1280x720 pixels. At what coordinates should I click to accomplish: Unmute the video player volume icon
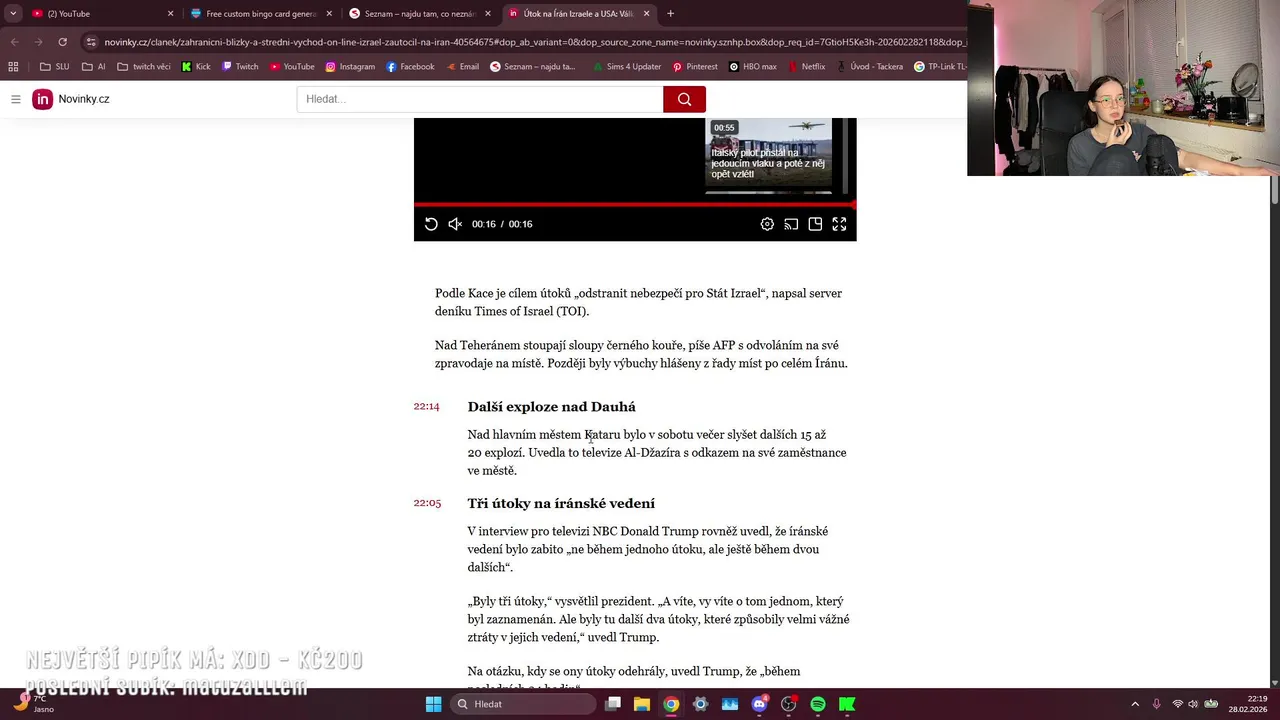pos(455,224)
